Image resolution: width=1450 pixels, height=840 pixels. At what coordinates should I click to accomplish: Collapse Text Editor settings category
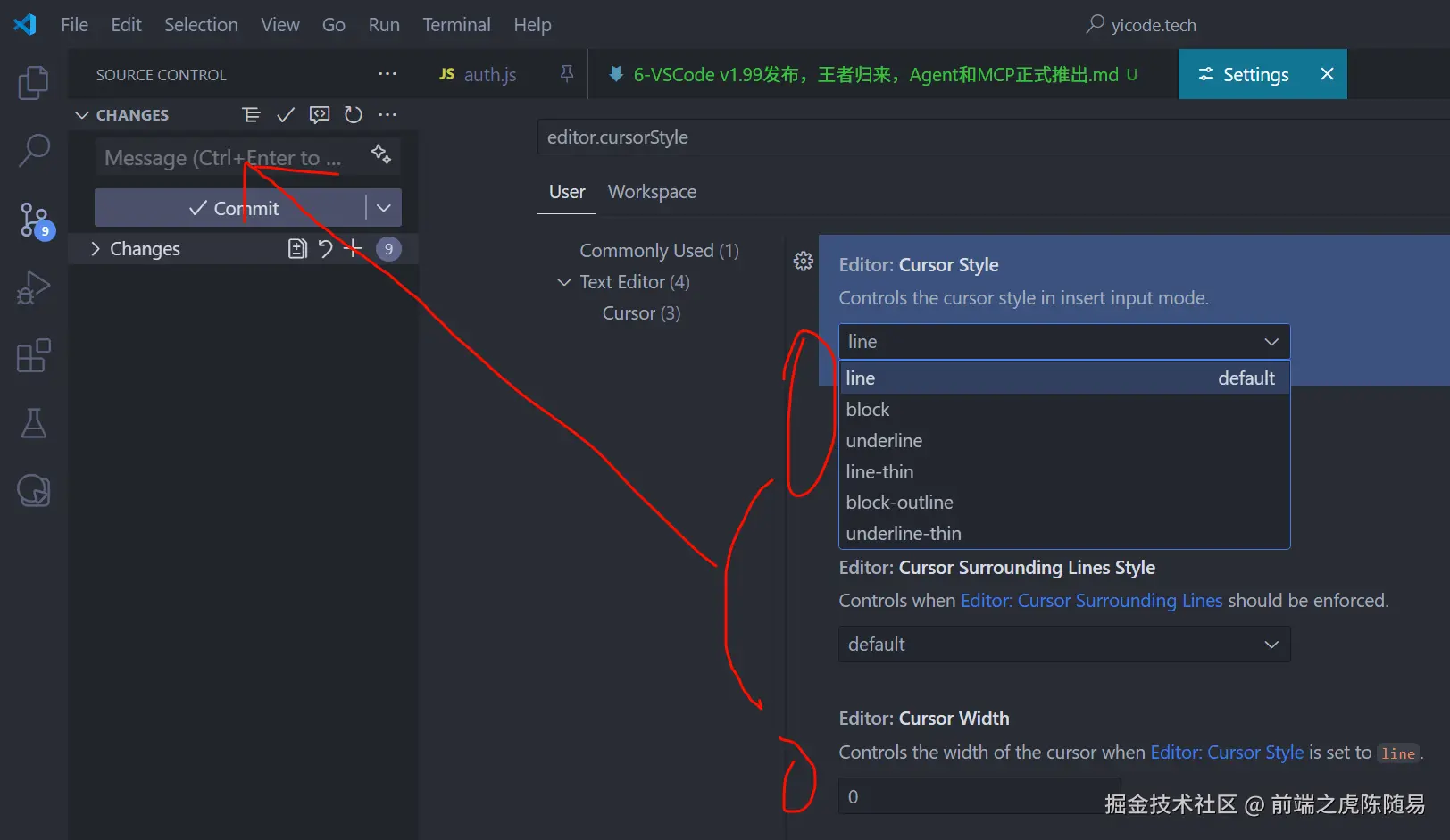[564, 282]
